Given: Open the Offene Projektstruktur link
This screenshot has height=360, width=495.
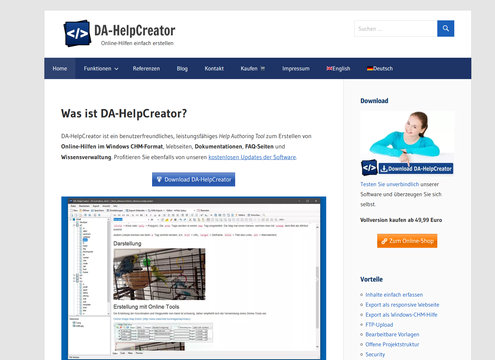Looking at the screenshot, I should pyautogui.click(x=392, y=344).
